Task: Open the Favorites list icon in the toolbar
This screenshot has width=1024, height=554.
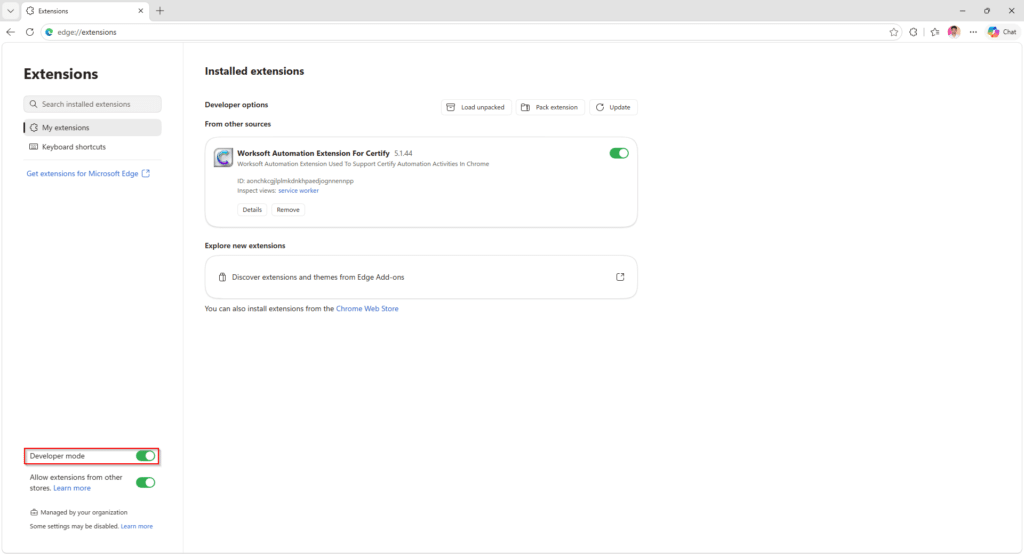Action: (935, 32)
